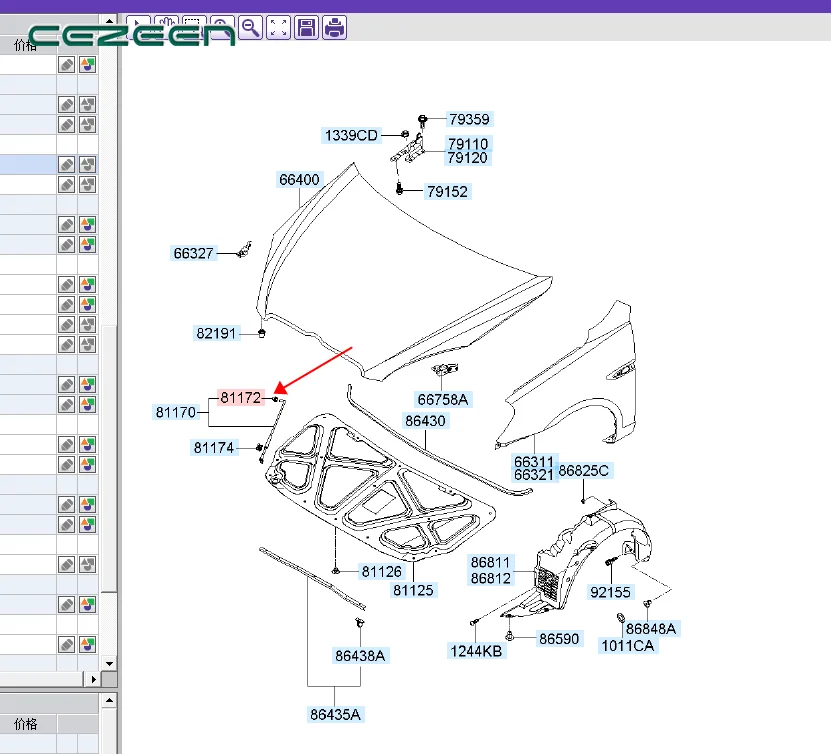The image size is (831, 754).
Task: Click the 价格 column header in lower panel
Action: point(27,723)
